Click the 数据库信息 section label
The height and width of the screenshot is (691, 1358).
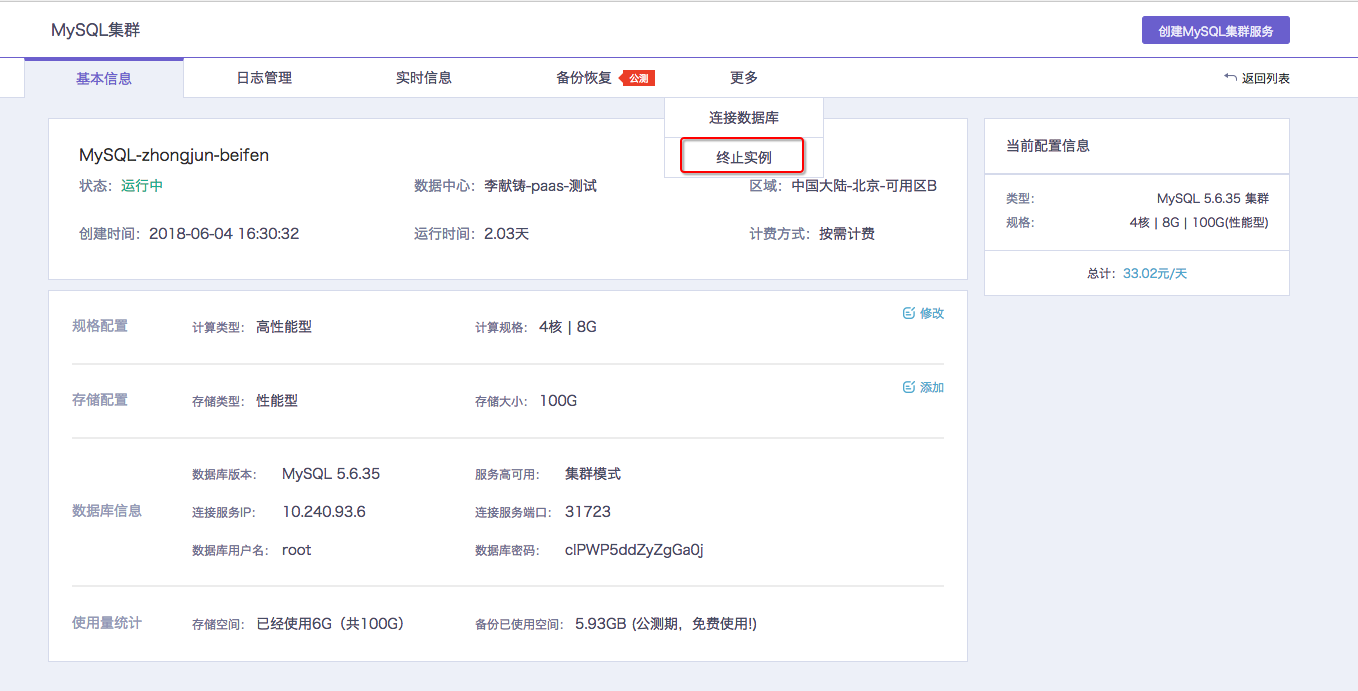pyautogui.click(x=107, y=511)
